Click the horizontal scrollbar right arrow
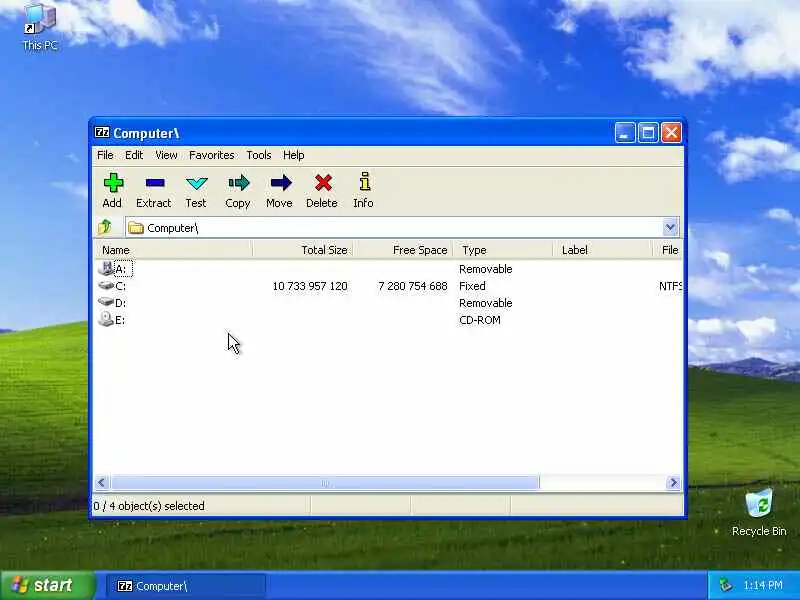The image size is (800, 600). (673, 482)
